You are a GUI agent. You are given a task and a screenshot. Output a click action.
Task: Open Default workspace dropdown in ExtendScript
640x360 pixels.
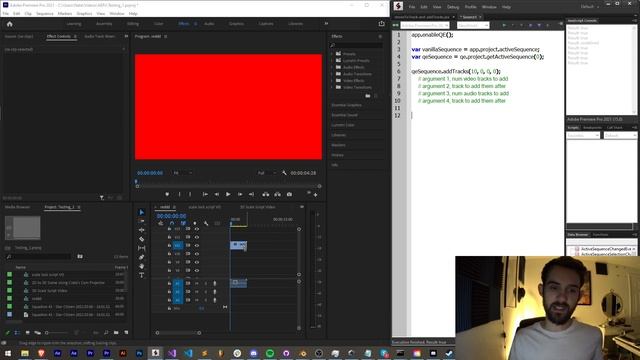point(589,7)
